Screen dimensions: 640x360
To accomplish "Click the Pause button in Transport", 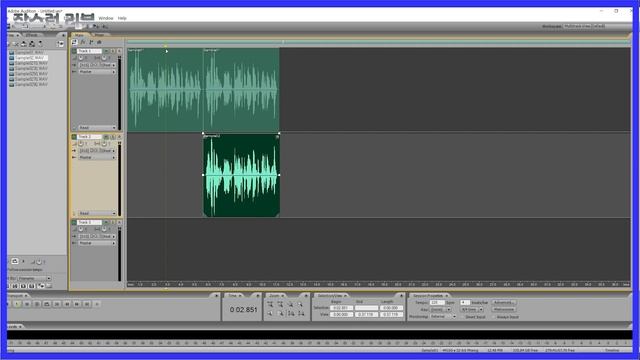I will pos(27,304).
